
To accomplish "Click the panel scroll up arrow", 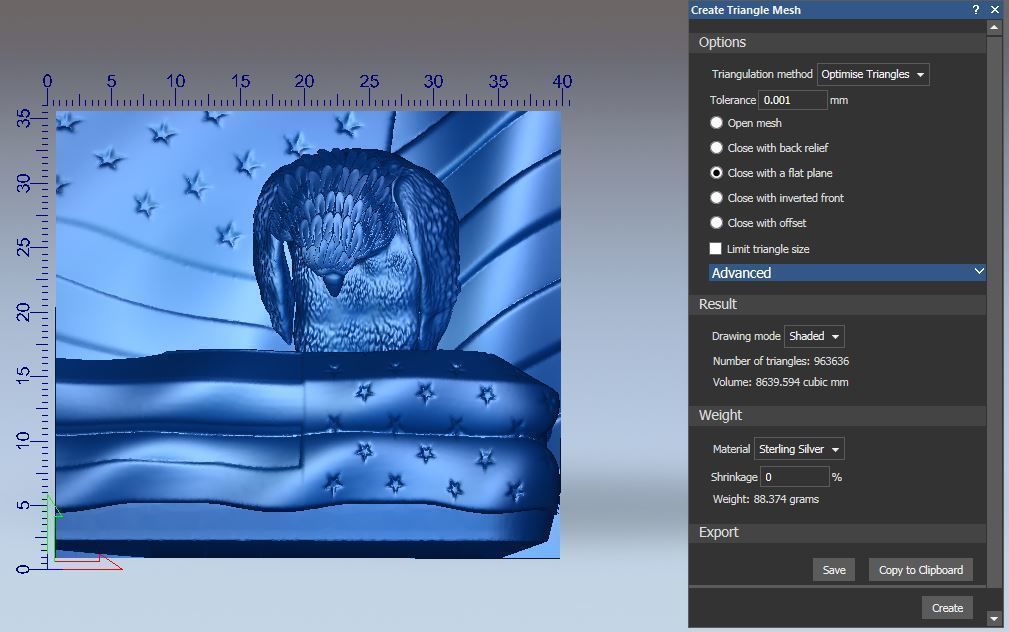I will point(994,27).
